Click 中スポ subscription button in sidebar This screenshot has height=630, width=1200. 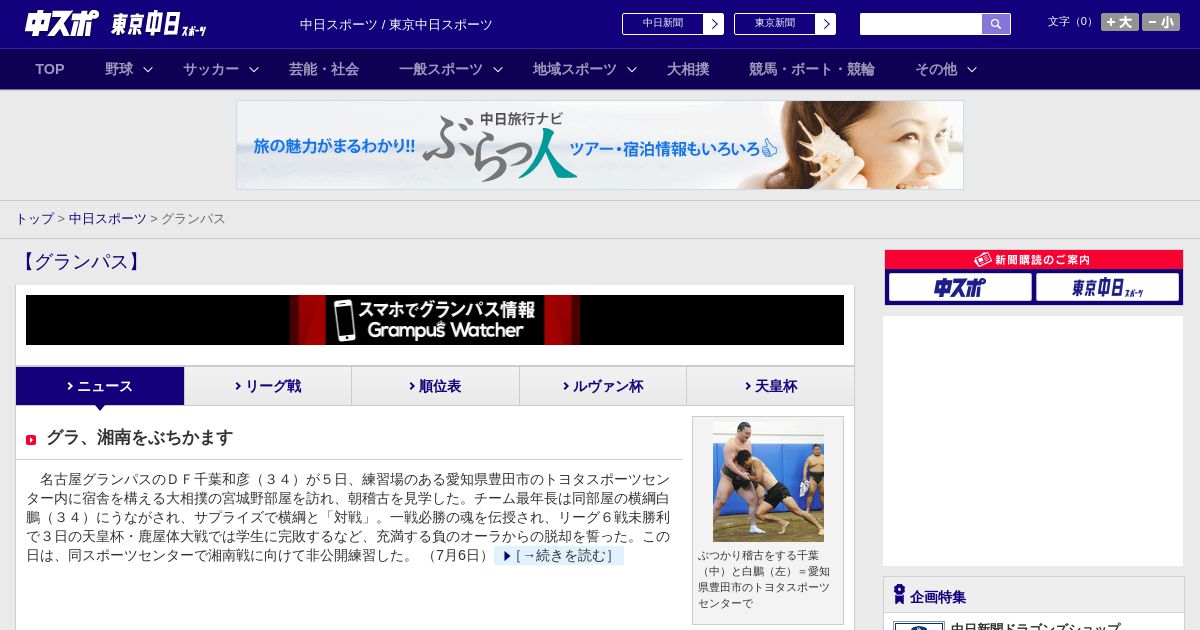959,288
